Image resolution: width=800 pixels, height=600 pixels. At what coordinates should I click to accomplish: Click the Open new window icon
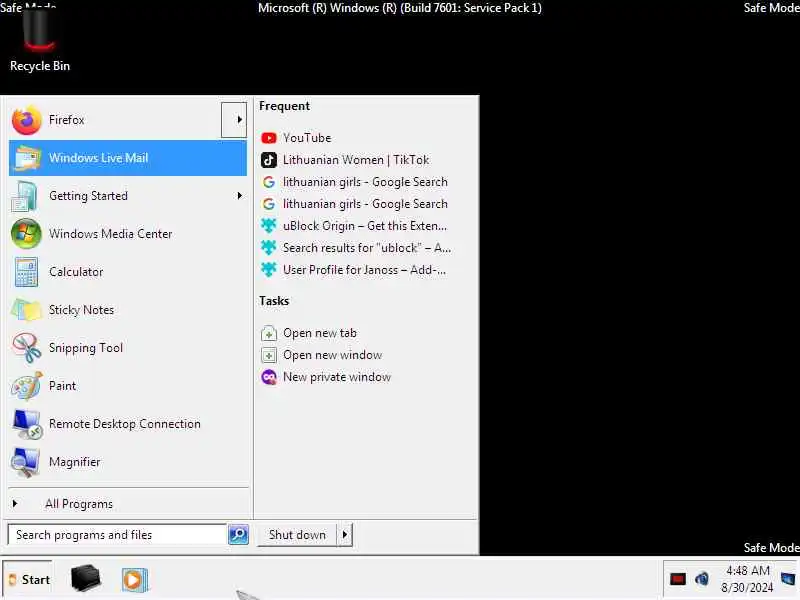268,355
